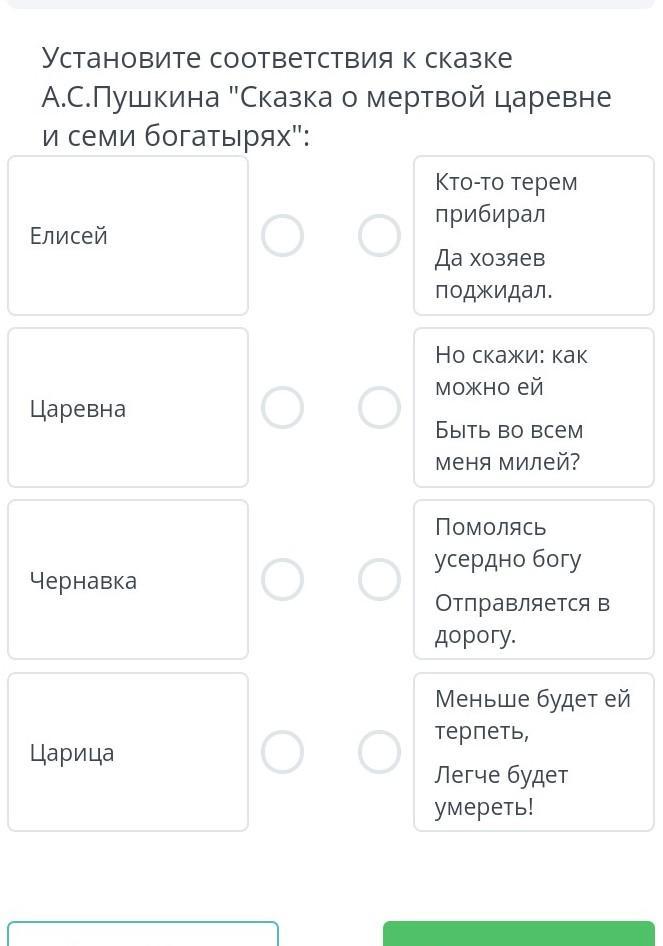Select the radio circle next to Елисей
Screen dimensions: 663x946
[282, 236]
